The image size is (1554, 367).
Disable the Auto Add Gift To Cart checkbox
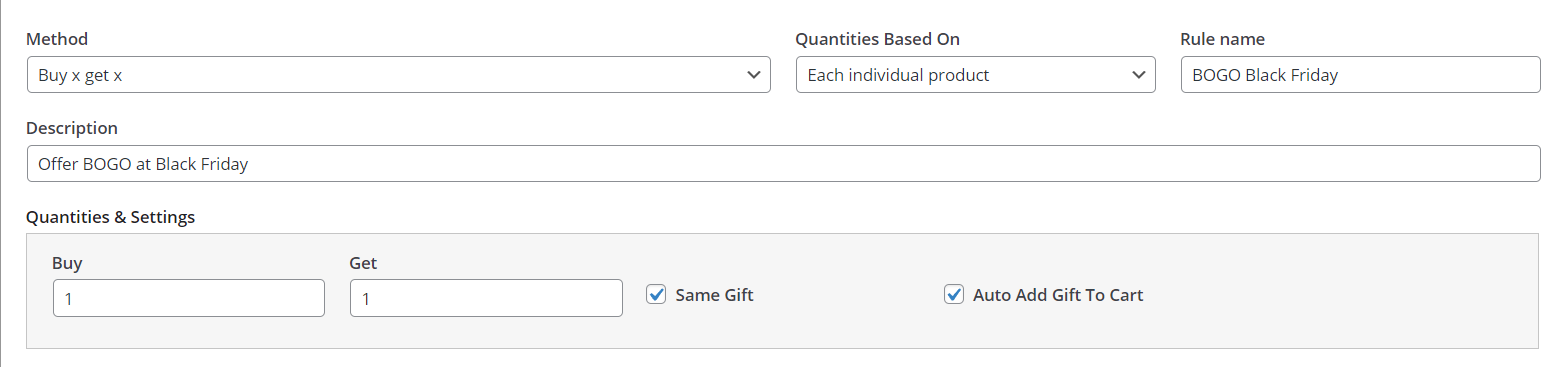click(x=954, y=295)
